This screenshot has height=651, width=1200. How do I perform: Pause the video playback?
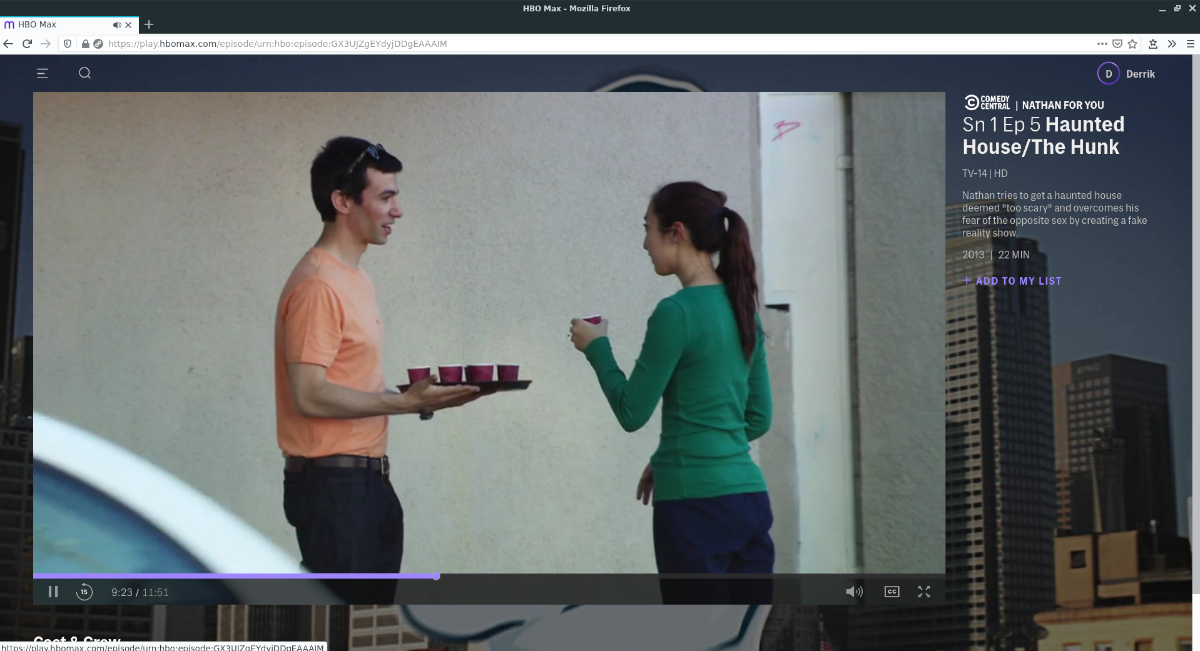(53, 591)
